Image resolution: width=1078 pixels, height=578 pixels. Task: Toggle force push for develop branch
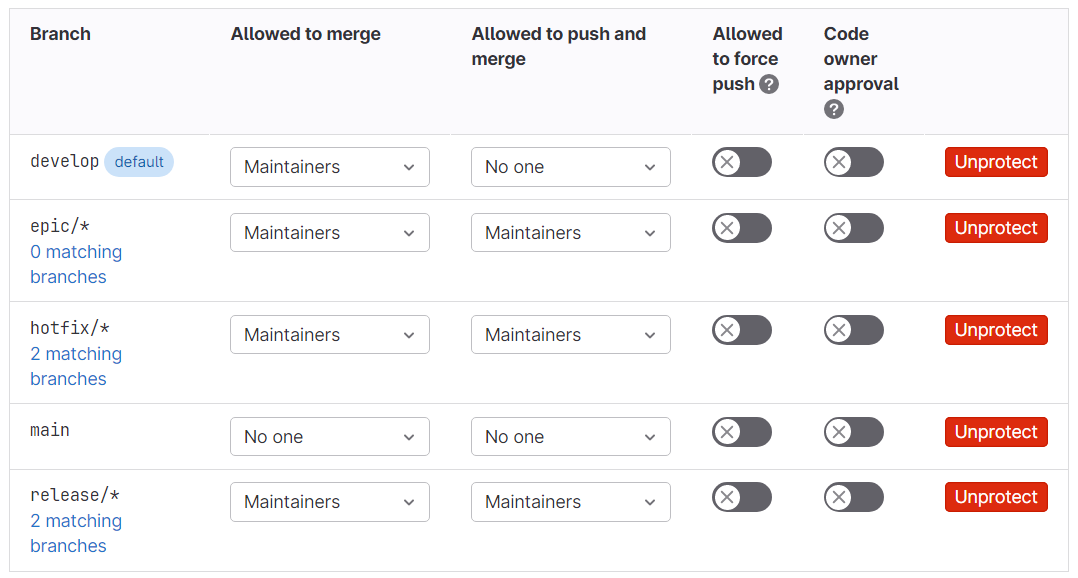[742, 163]
